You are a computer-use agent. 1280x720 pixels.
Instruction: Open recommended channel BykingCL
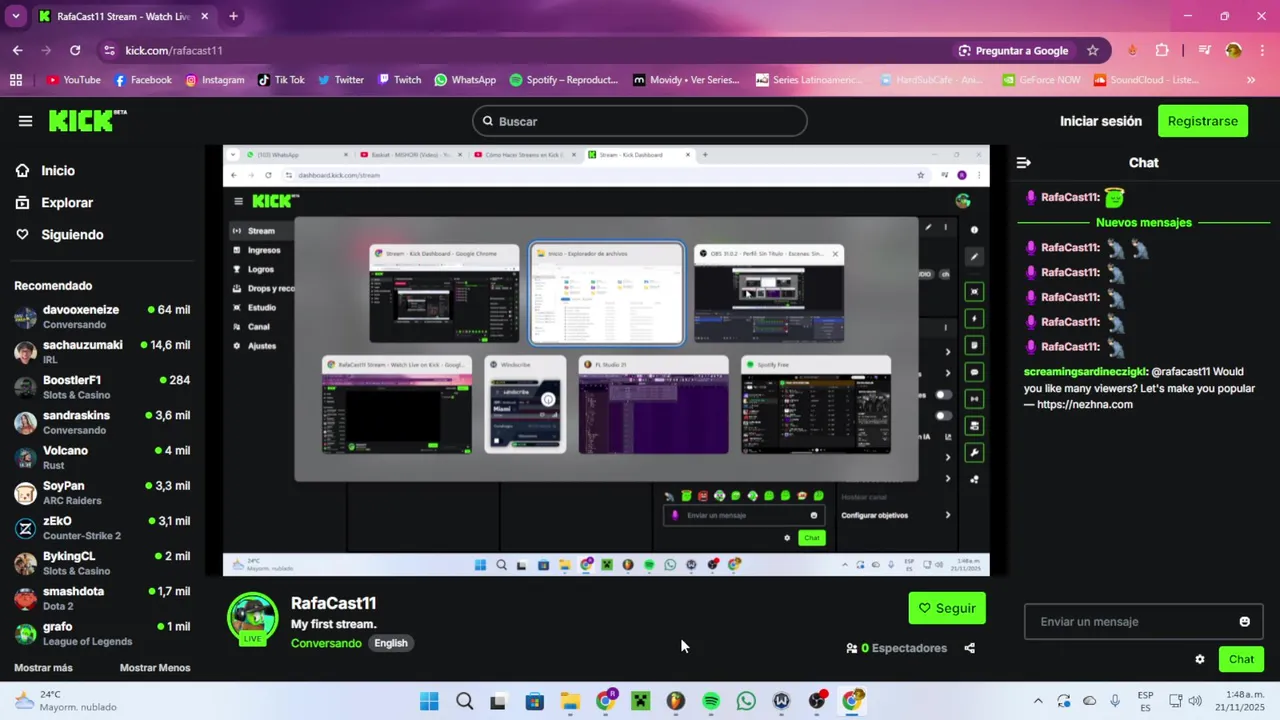[x=102, y=563]
